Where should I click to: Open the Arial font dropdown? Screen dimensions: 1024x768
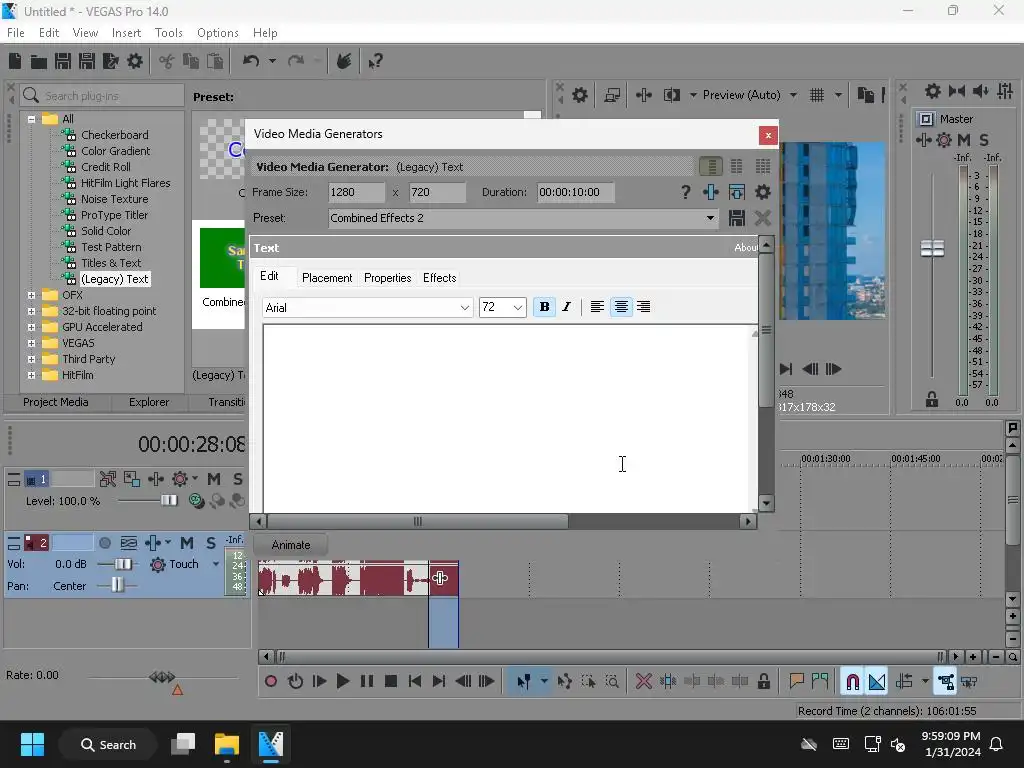[464, 308]
